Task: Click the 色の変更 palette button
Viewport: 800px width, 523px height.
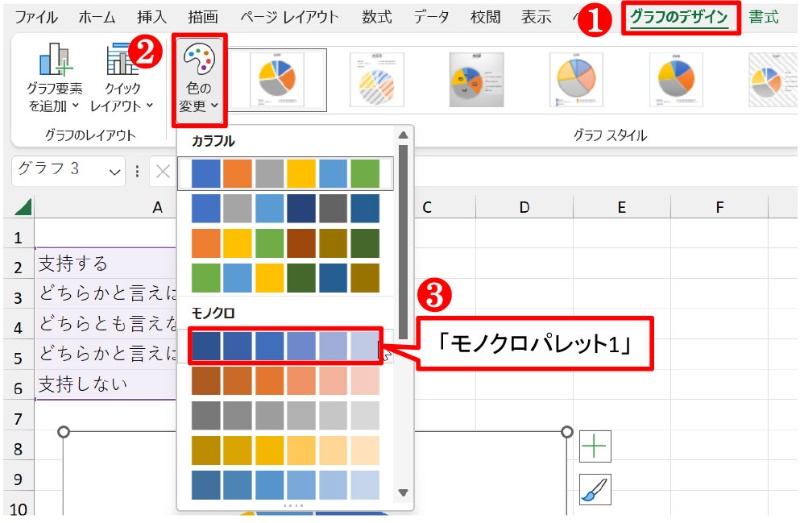Action: tap(199, 79)
